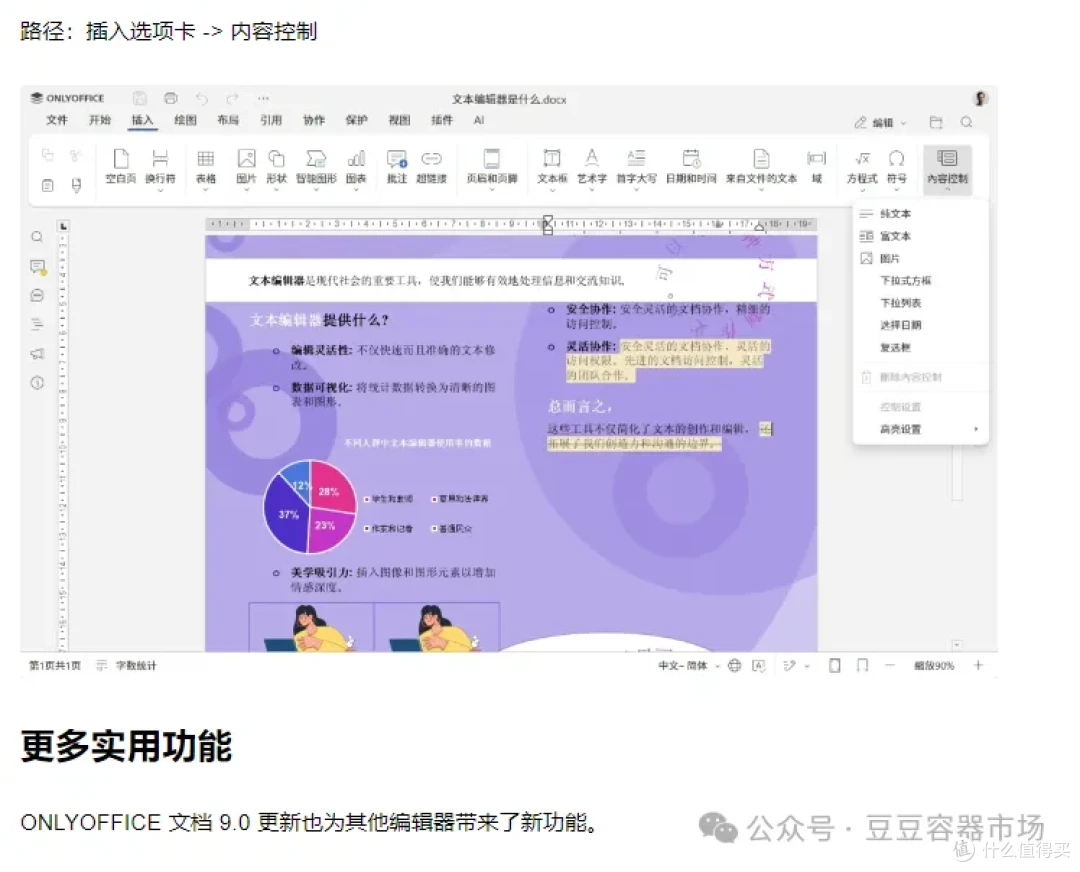
Task: Click the user avatar picture
Action: click(981, 98)
